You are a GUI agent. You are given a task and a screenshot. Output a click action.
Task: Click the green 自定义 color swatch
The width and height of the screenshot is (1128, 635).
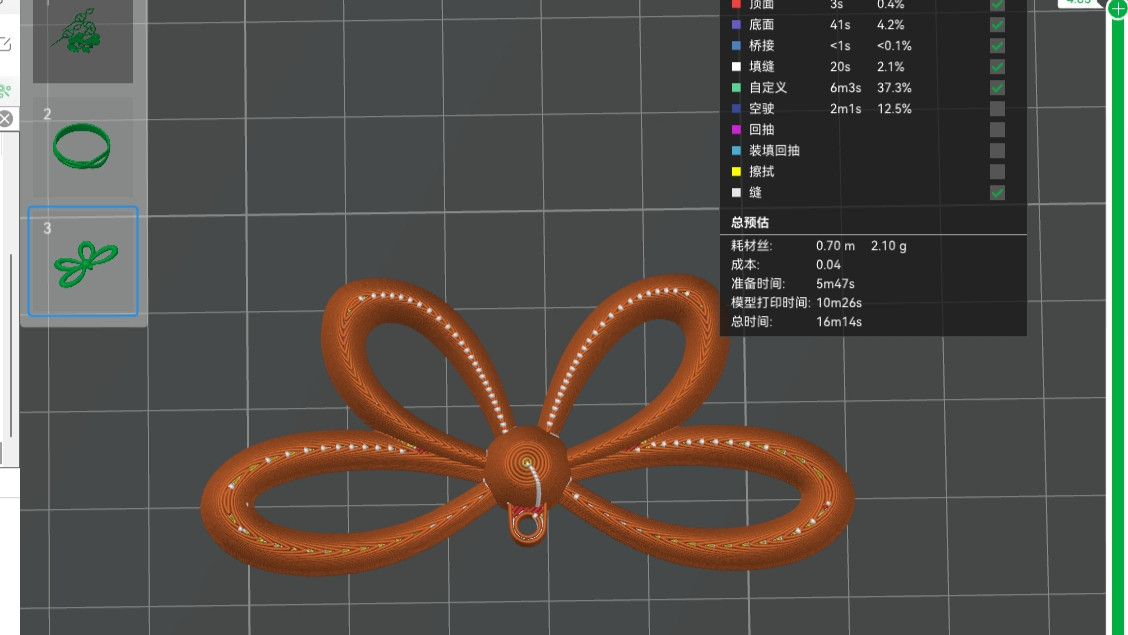tap(736, 88)
